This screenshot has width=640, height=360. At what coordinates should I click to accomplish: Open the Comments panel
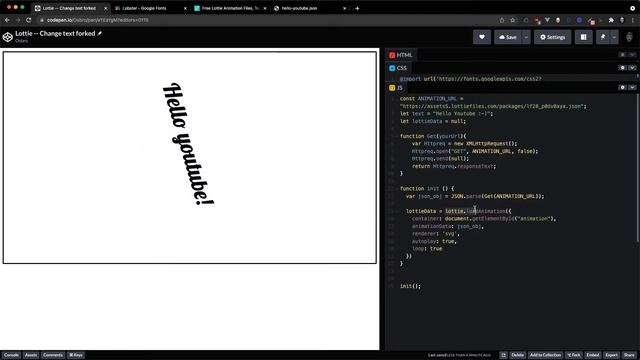coord(53,355)
